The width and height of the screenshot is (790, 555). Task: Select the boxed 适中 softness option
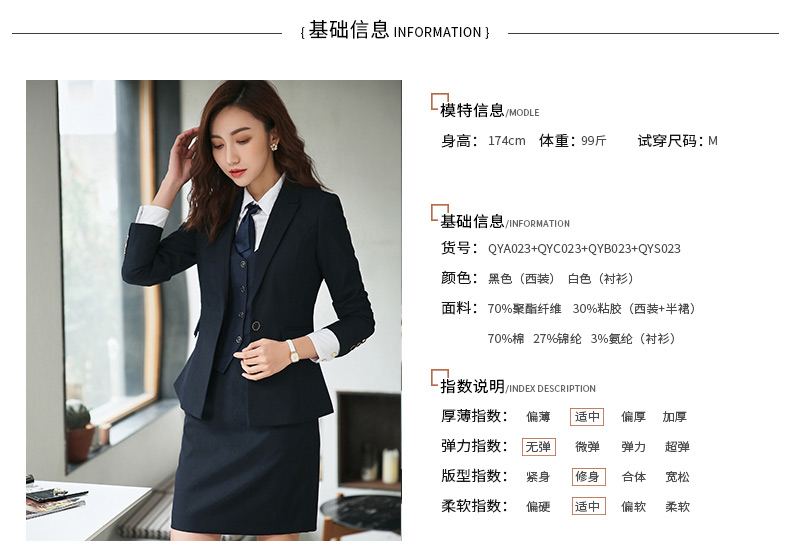click(588, 506)
